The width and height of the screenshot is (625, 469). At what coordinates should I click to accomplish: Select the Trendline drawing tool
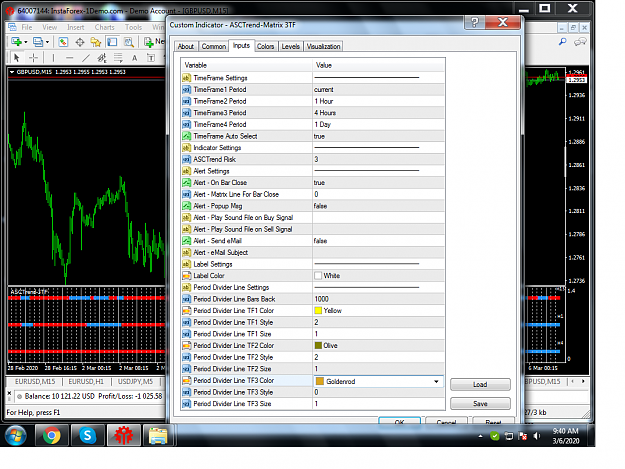pos(86,58)
